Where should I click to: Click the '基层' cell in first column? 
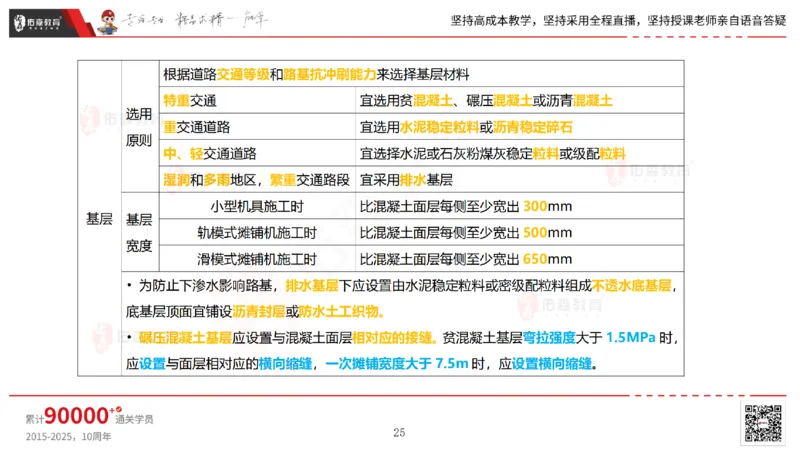tap(99, 218)
